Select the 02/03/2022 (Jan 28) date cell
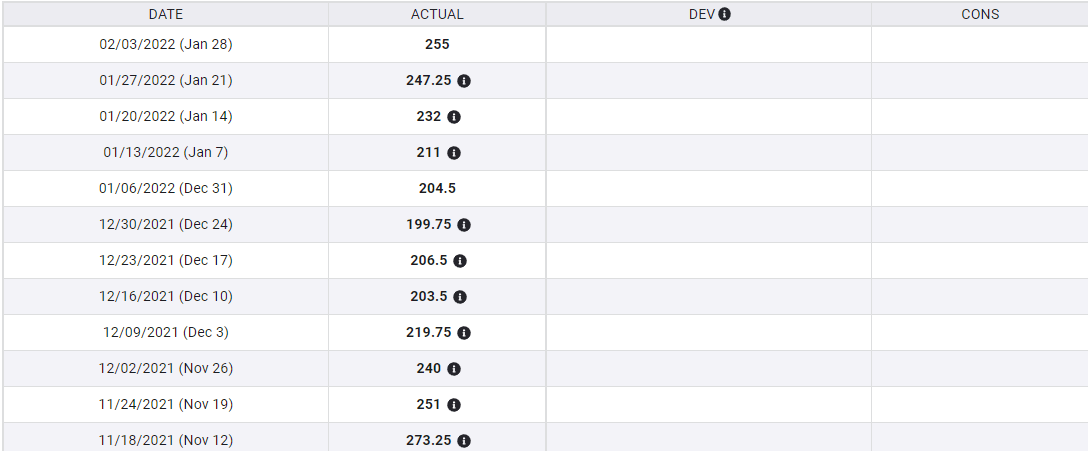The image size is (1088, 452). (x=166, y=44)
